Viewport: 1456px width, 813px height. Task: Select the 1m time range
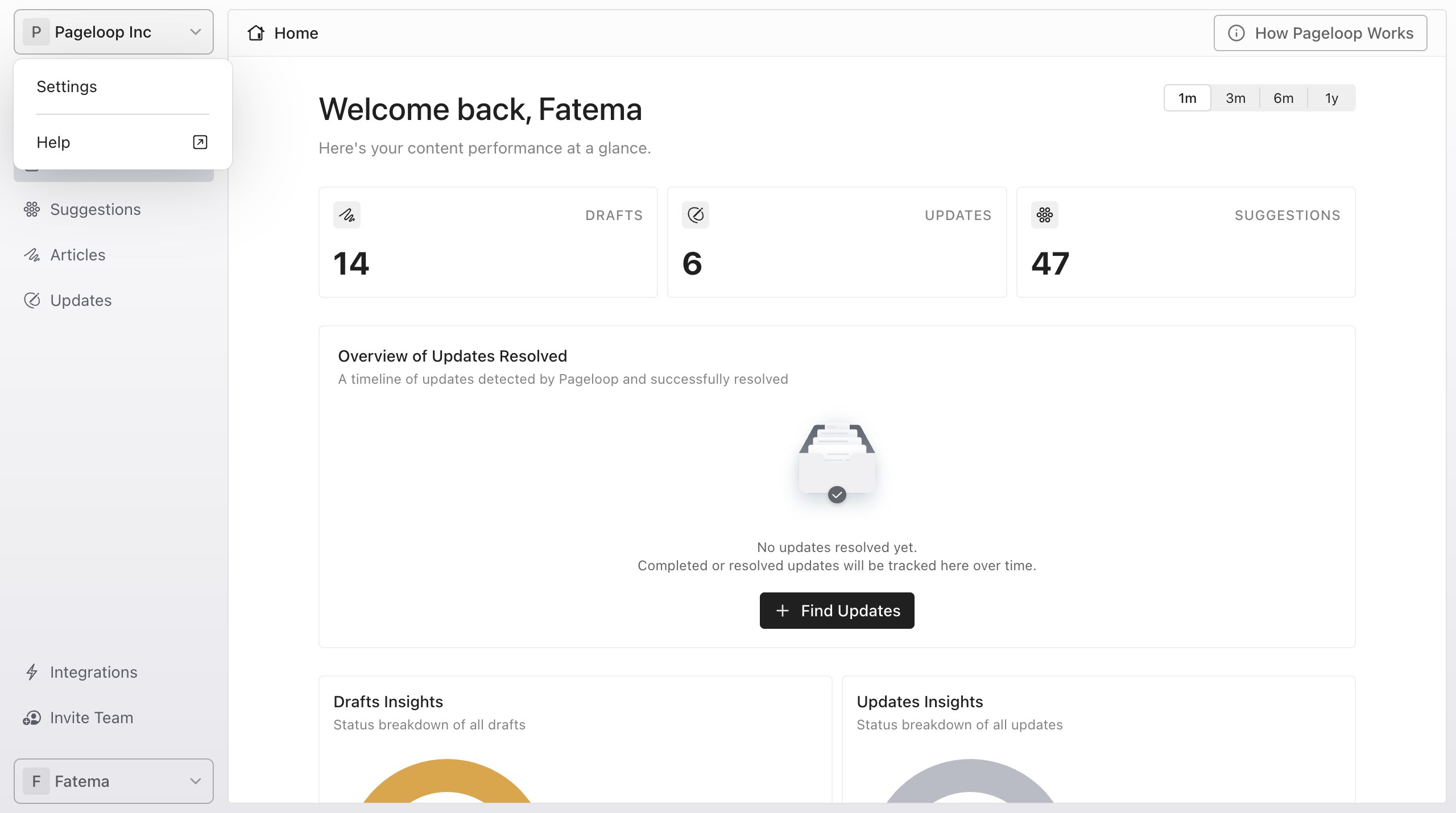pyautogui.click(x=1188, y=98)
